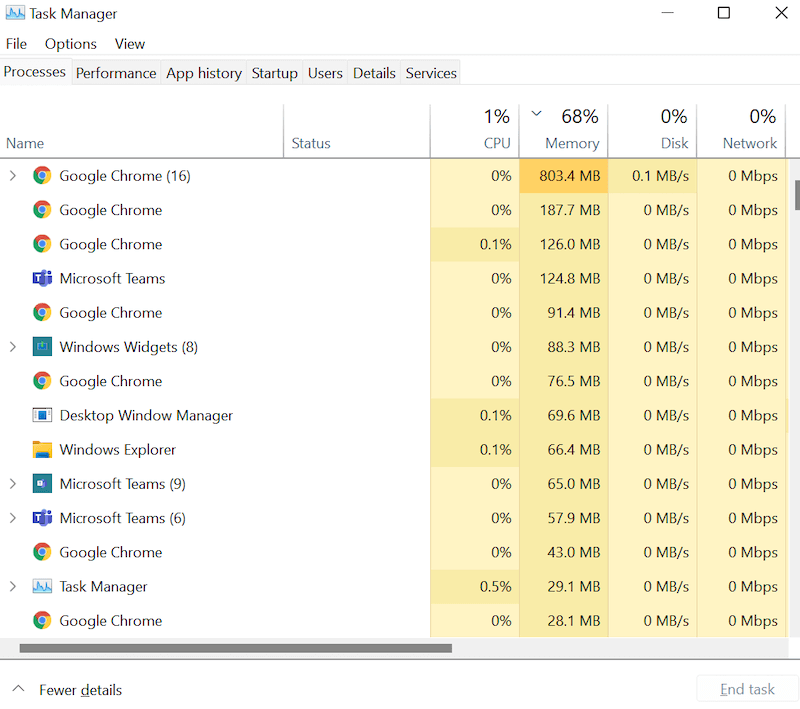
Task: Open the Options menu
Action: [71, 44]
